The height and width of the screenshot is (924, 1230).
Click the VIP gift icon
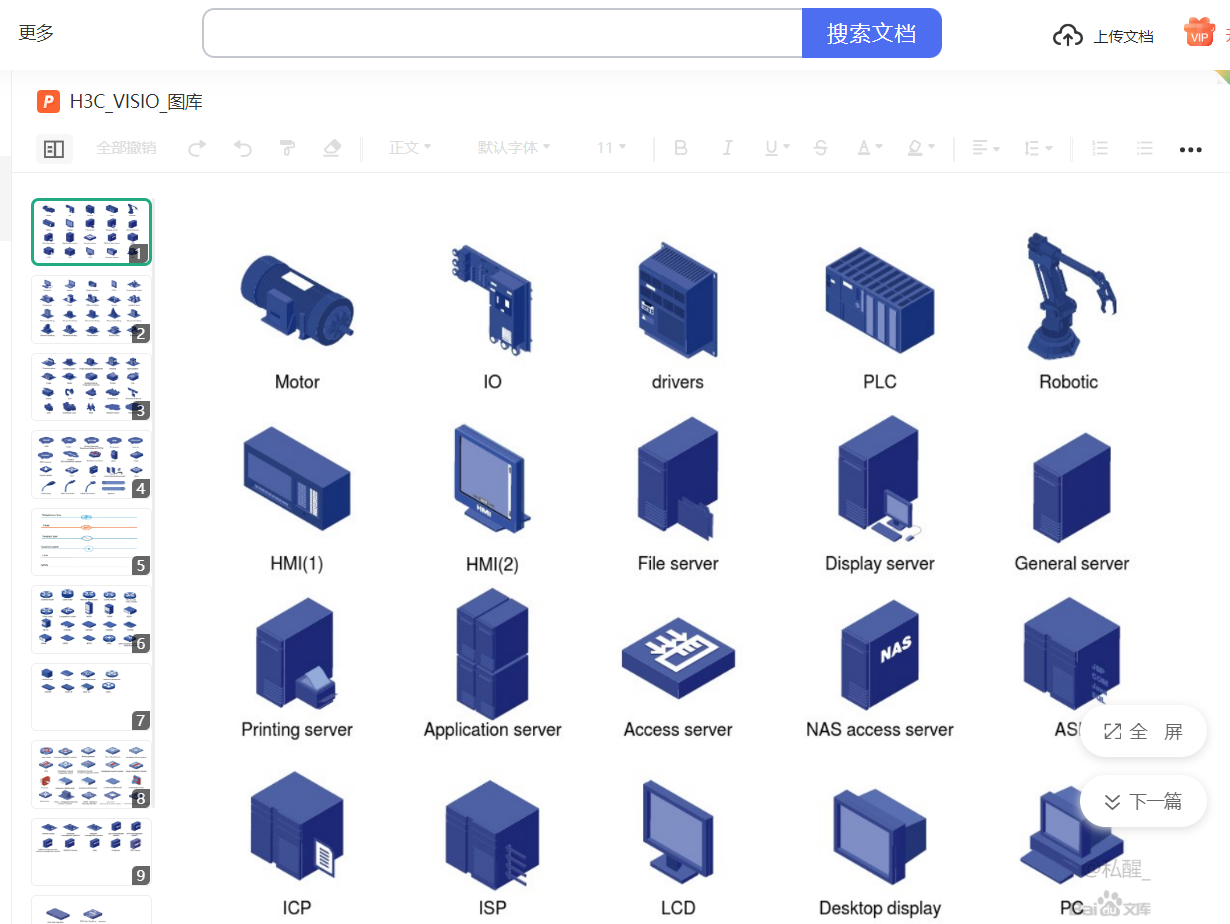[x=1199, y=32]
